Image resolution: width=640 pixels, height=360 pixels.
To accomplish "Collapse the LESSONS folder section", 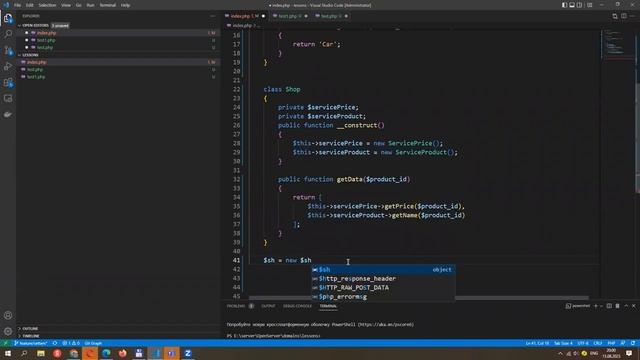I will coord(30,55).
